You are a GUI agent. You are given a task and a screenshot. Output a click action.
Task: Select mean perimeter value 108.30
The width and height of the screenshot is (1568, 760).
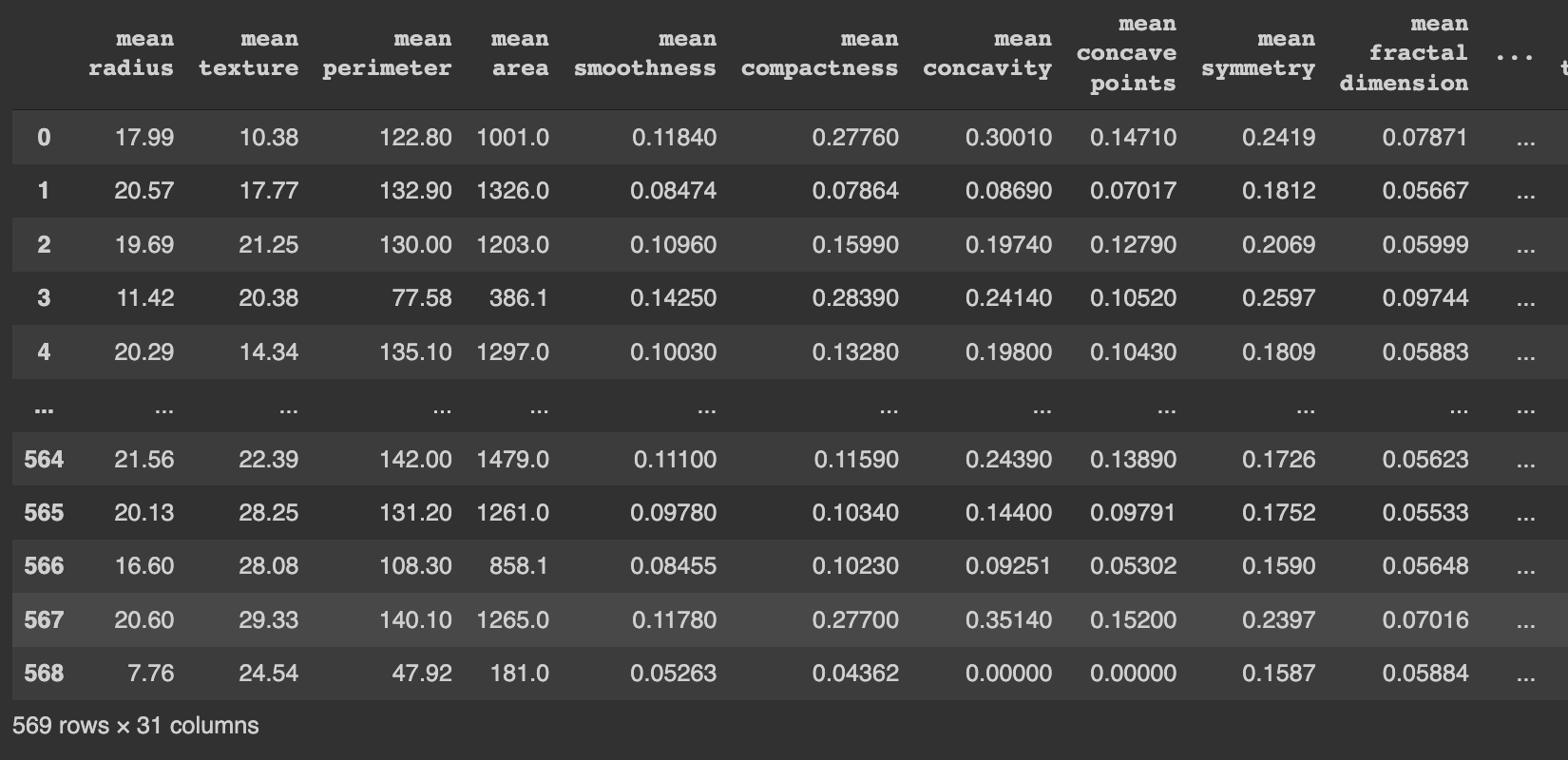coord(416,566)
